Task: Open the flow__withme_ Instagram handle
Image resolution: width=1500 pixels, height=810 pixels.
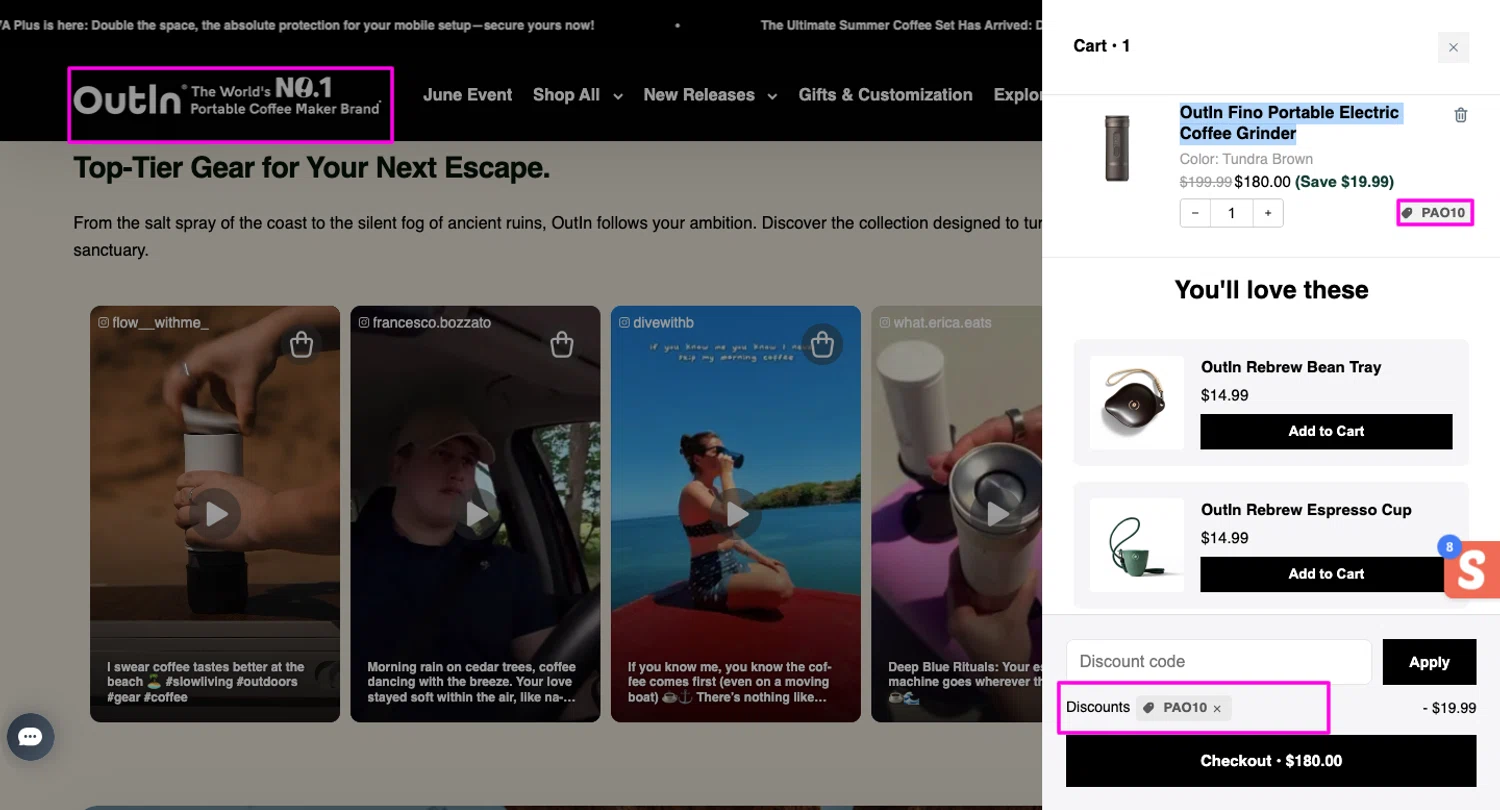Action: pos(153,323)
